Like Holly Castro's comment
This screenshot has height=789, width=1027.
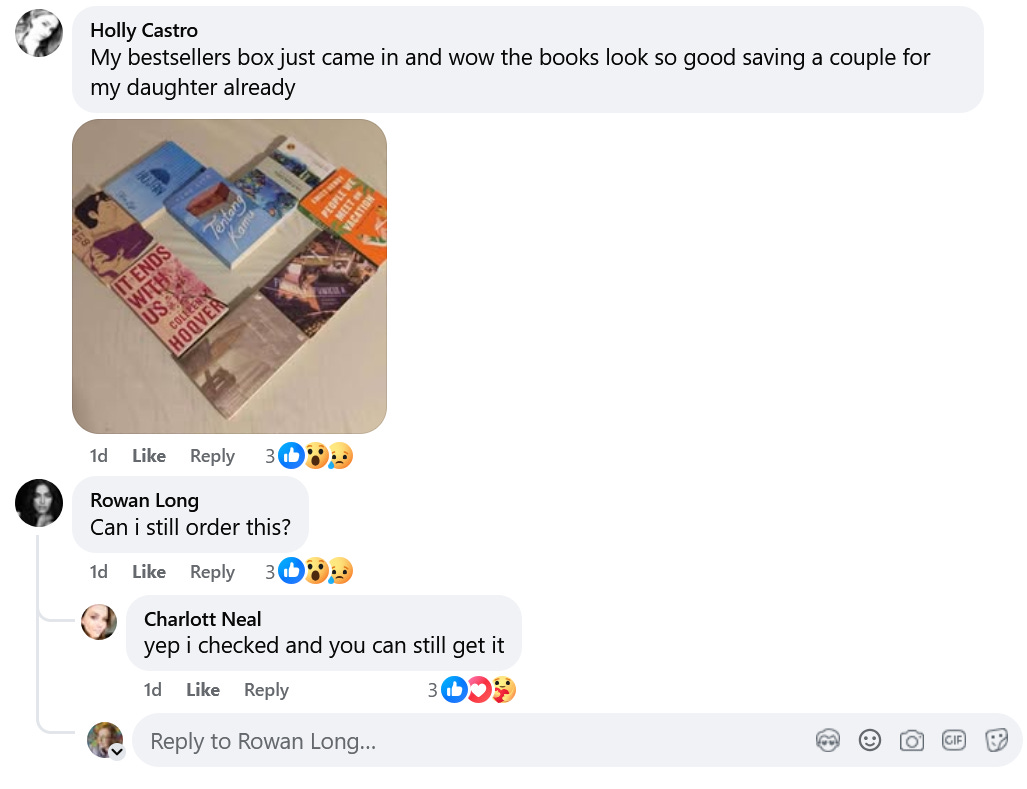click(x=149, y=456)
